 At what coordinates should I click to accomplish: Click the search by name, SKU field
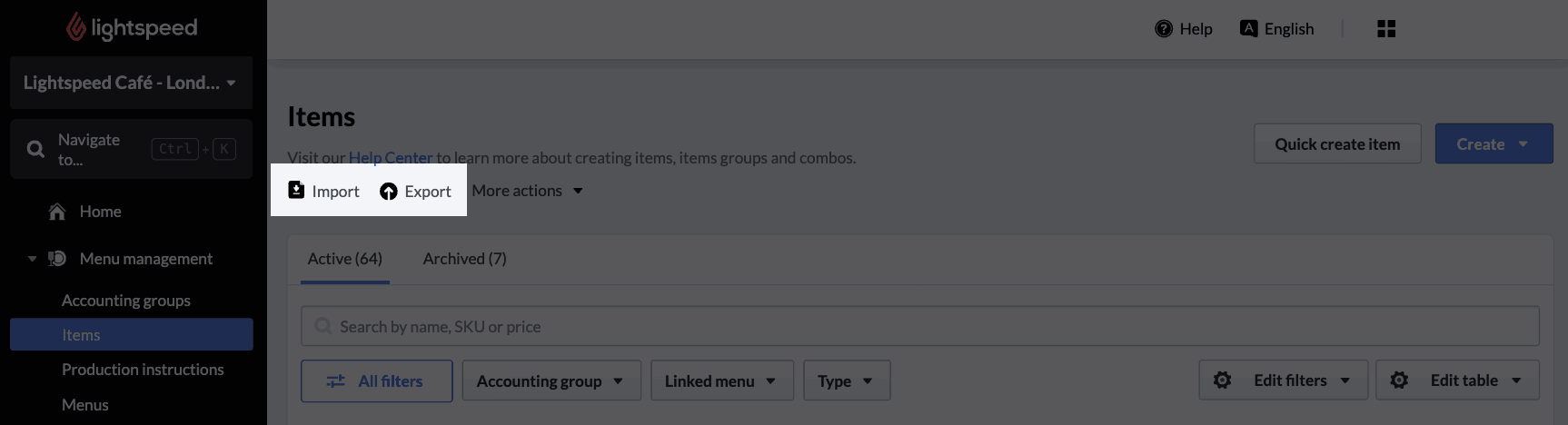click(920, 326)
